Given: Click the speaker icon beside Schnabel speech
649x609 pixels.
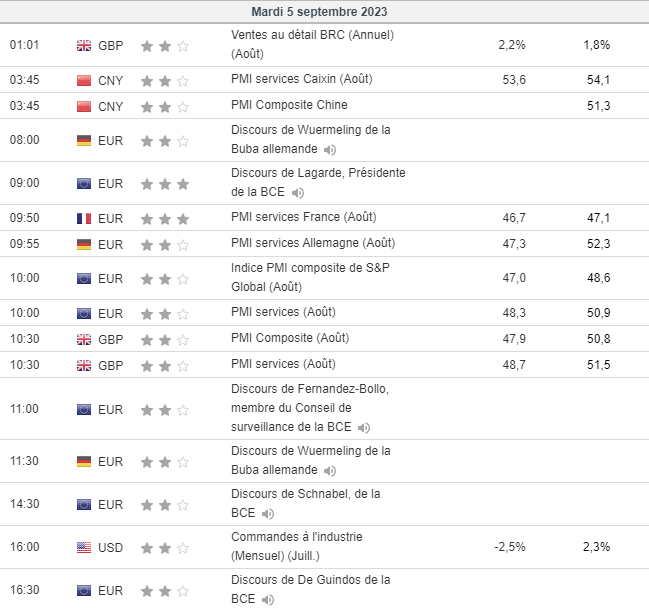Looking at the screenshot, I should tap(267, 514).
